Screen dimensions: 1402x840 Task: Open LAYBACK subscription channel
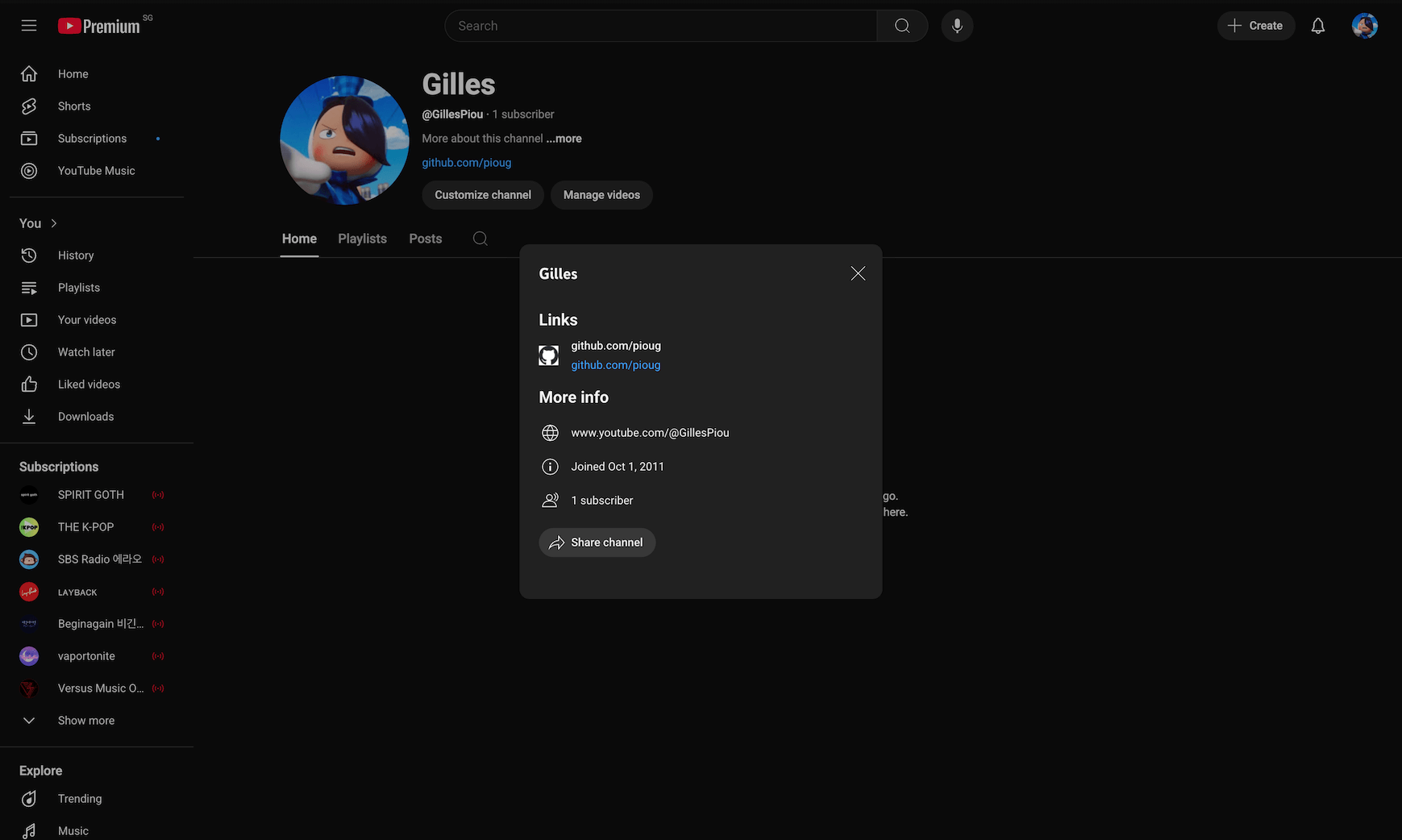tap(97, 592)
